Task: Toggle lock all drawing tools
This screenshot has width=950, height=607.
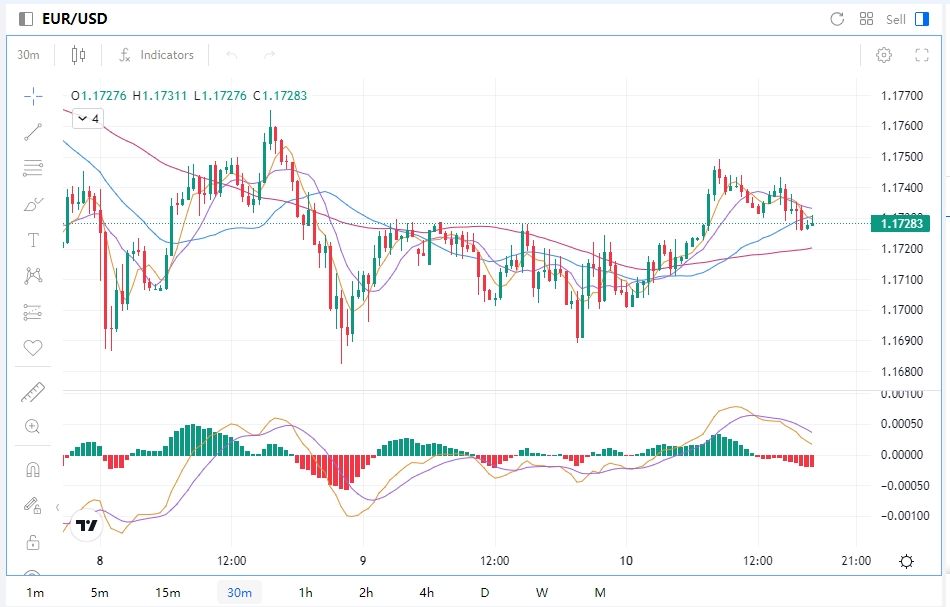Action: tap(33, 542)
